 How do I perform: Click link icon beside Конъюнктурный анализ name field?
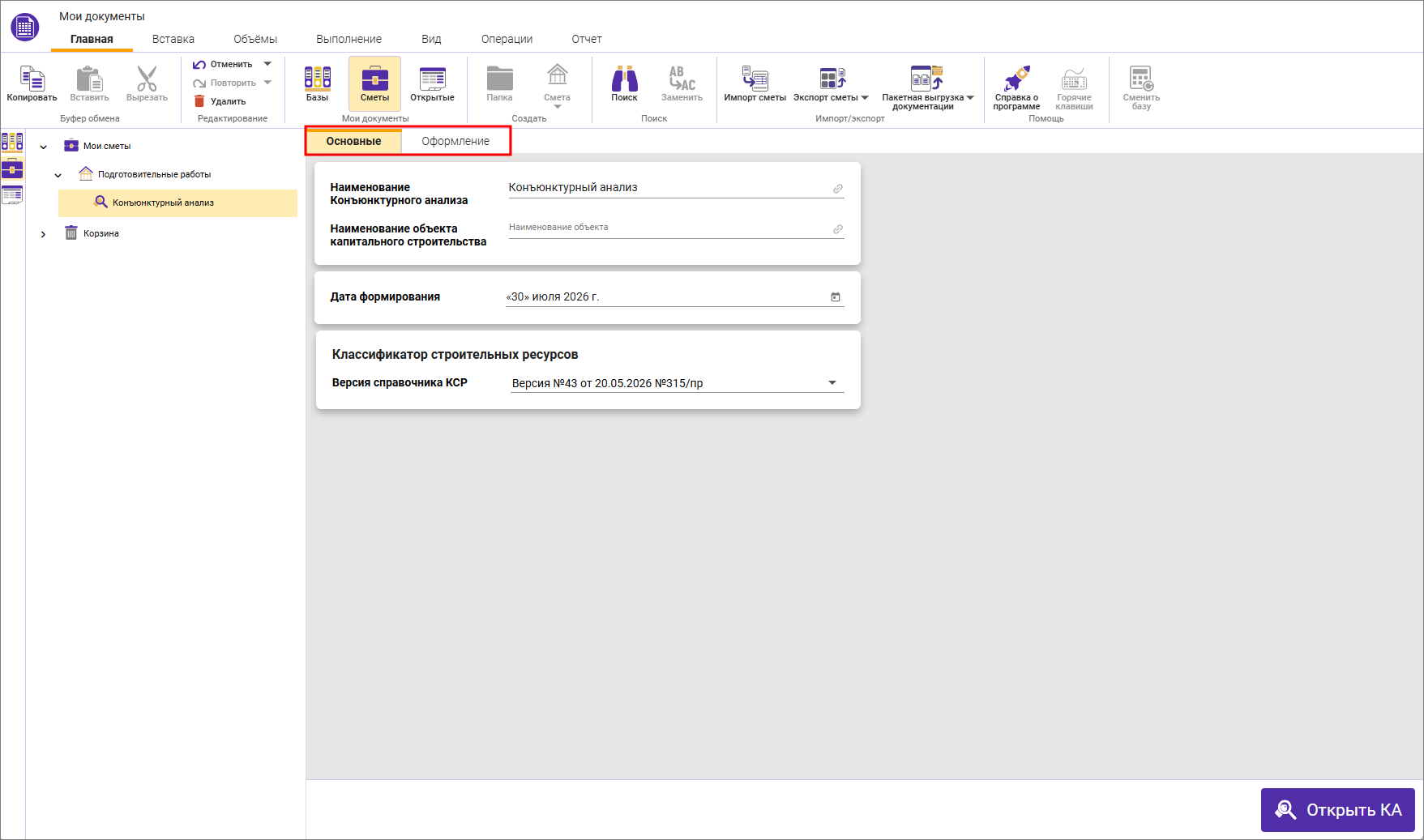[x=838, y=189]
